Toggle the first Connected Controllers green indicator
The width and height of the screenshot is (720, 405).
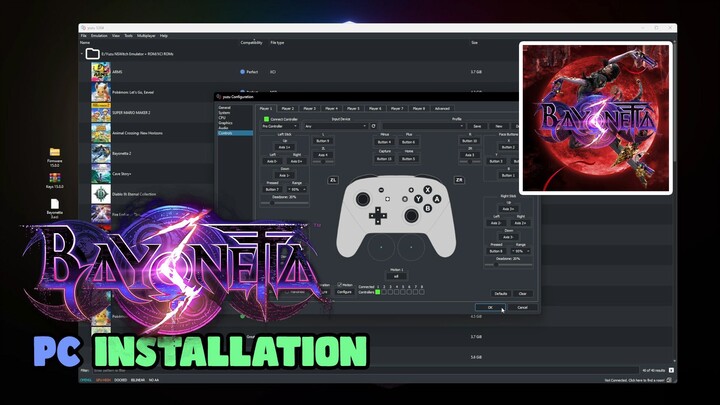pos(379,291)
